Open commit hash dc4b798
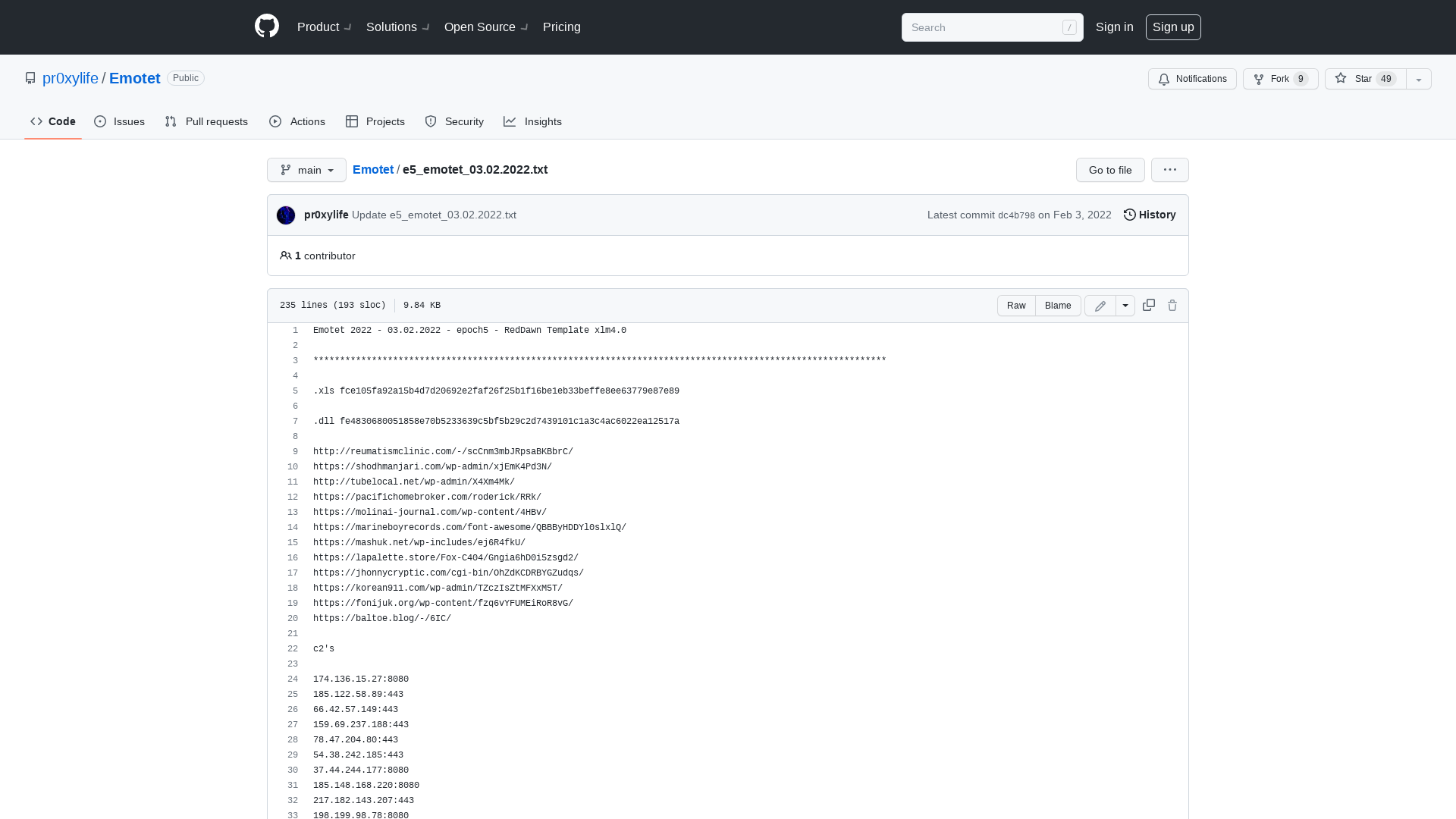Screen dimensions: 1456x819 (x=1016, y=215)
